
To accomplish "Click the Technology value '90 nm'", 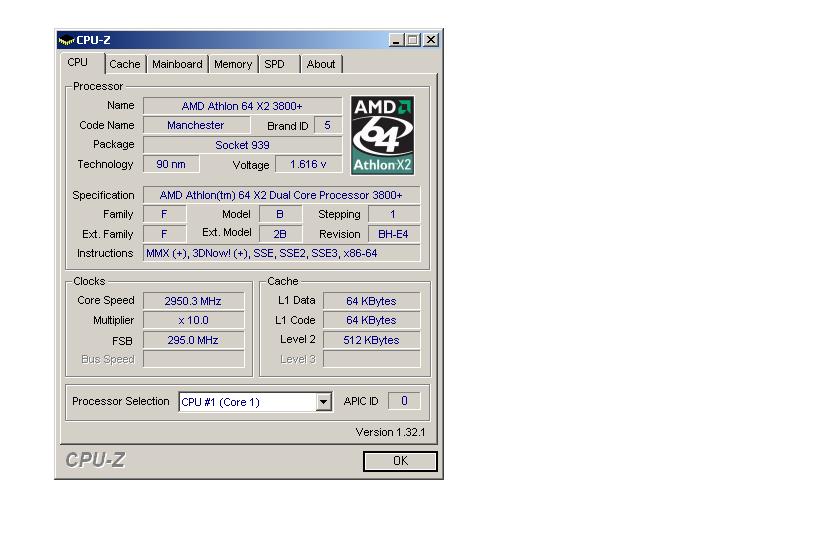I will click(171, 165).
